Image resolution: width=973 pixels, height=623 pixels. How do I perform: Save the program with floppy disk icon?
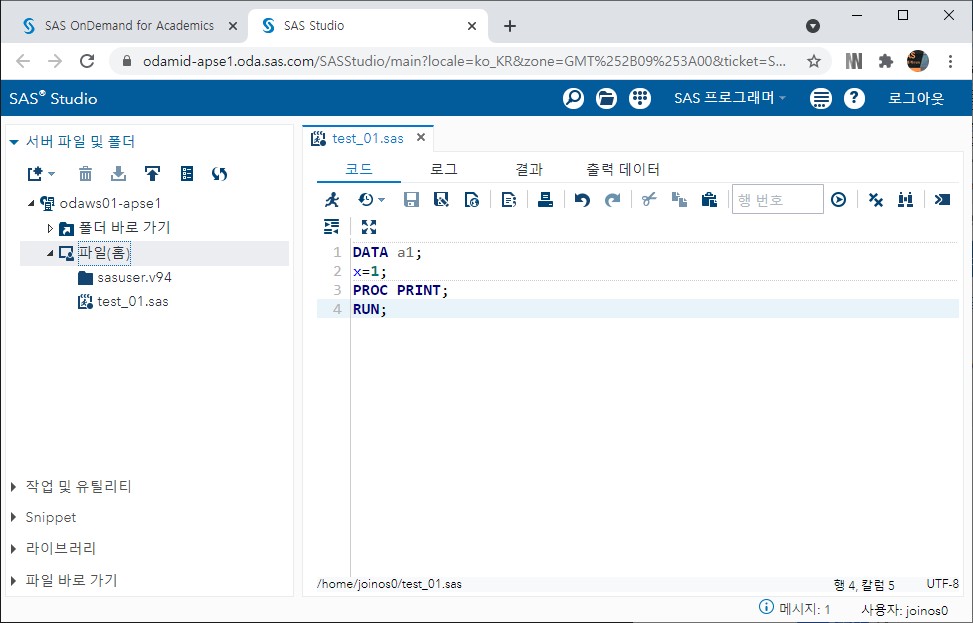tap(411, 200)
